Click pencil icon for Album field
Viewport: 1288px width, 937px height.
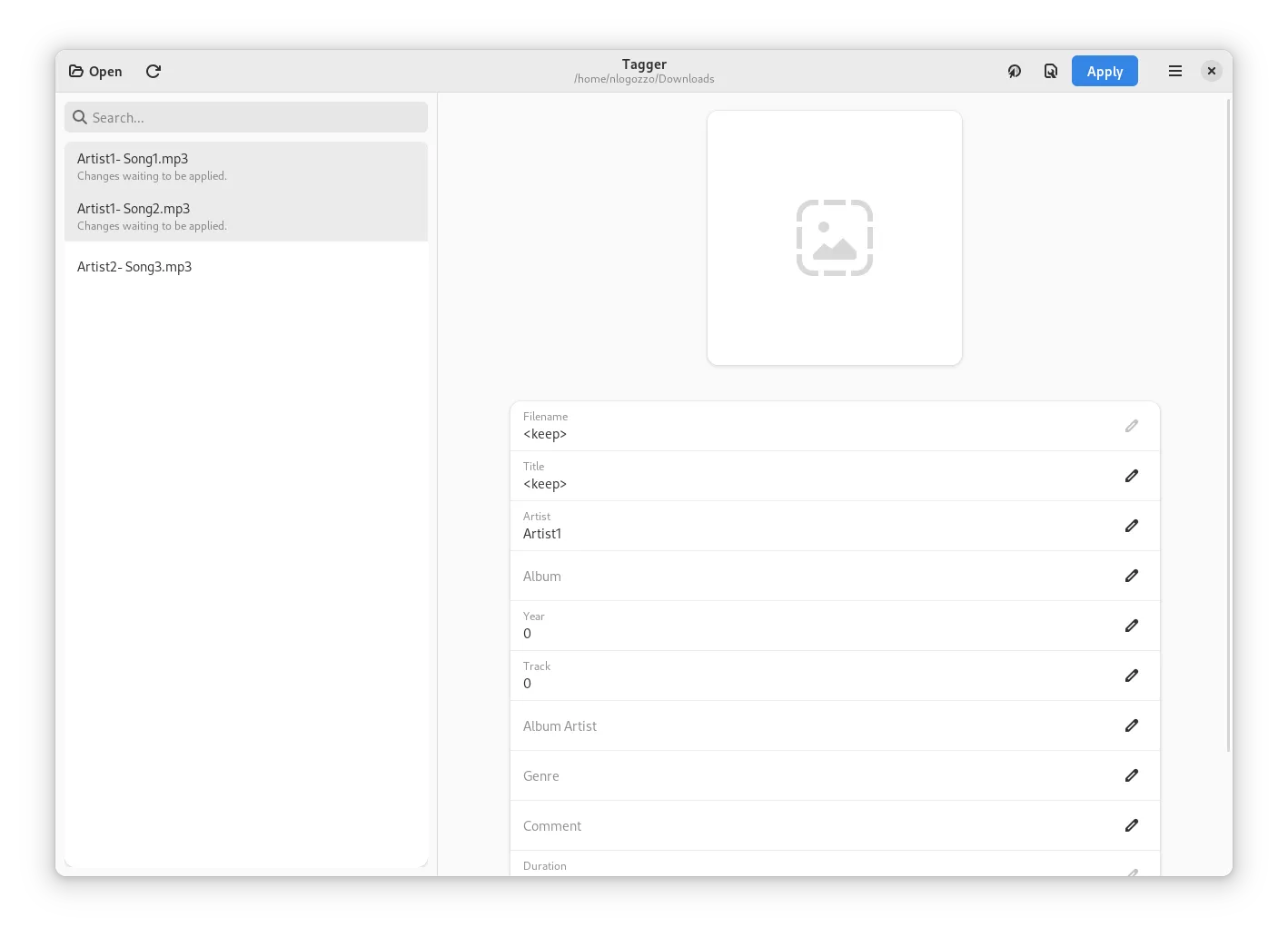click(1131, 576)
